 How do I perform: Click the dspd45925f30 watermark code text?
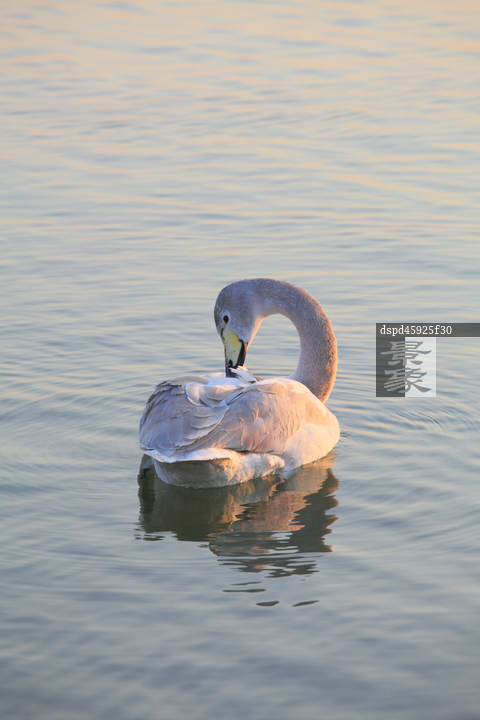tap(416, 330)
